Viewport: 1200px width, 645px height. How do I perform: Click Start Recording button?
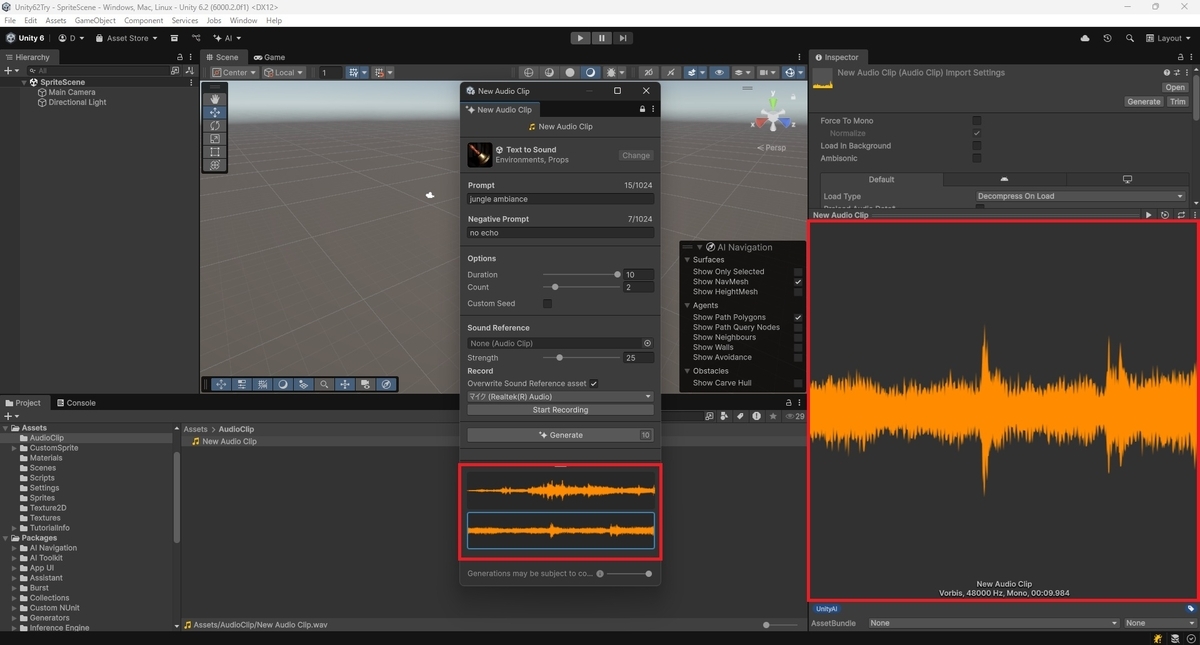(560, 410)
